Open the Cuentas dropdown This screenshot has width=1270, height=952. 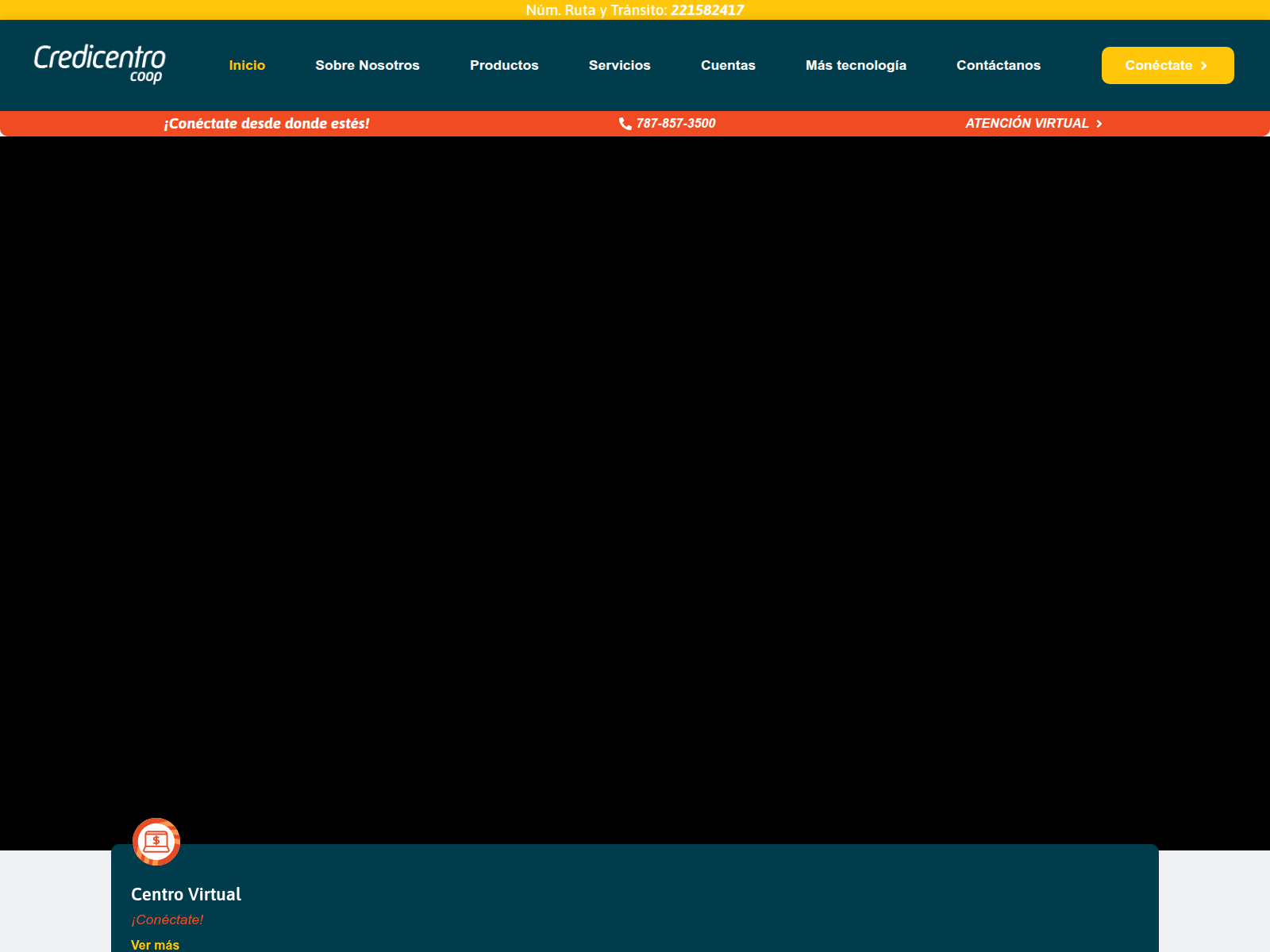click(x=728, y=65)
